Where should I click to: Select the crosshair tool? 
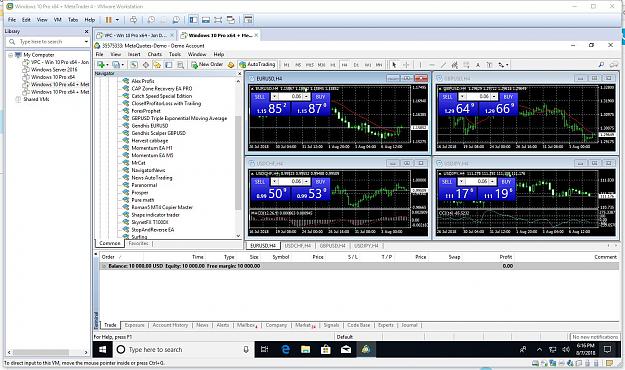pyautogui.click(x=406, y=65)
